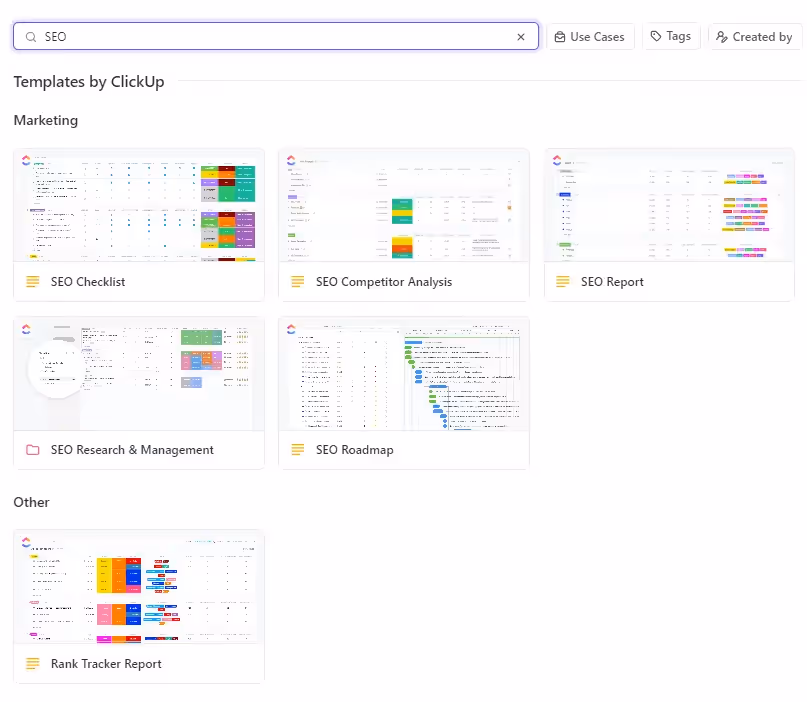Click the list icon beside SEO Checklist
Image resolution: width=807 pixels, height=702 pixels.
(33, 282)
